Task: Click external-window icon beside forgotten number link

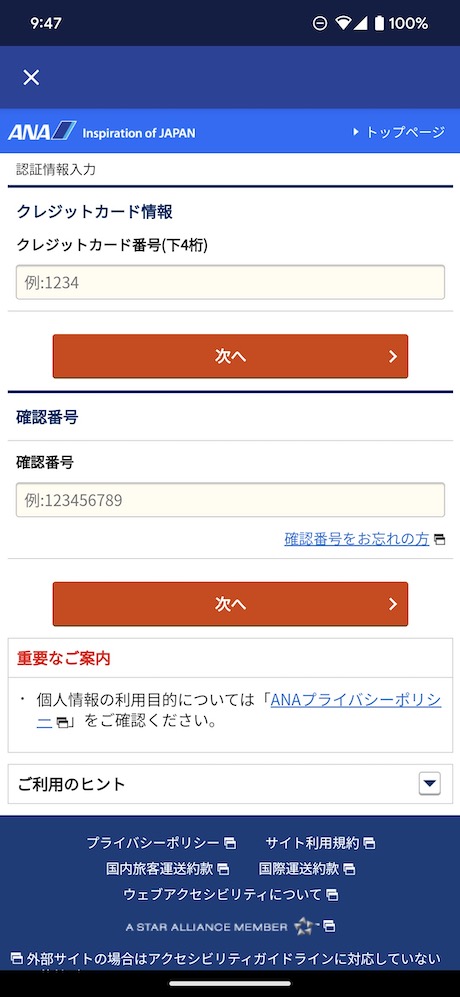Action: point(439,540)
